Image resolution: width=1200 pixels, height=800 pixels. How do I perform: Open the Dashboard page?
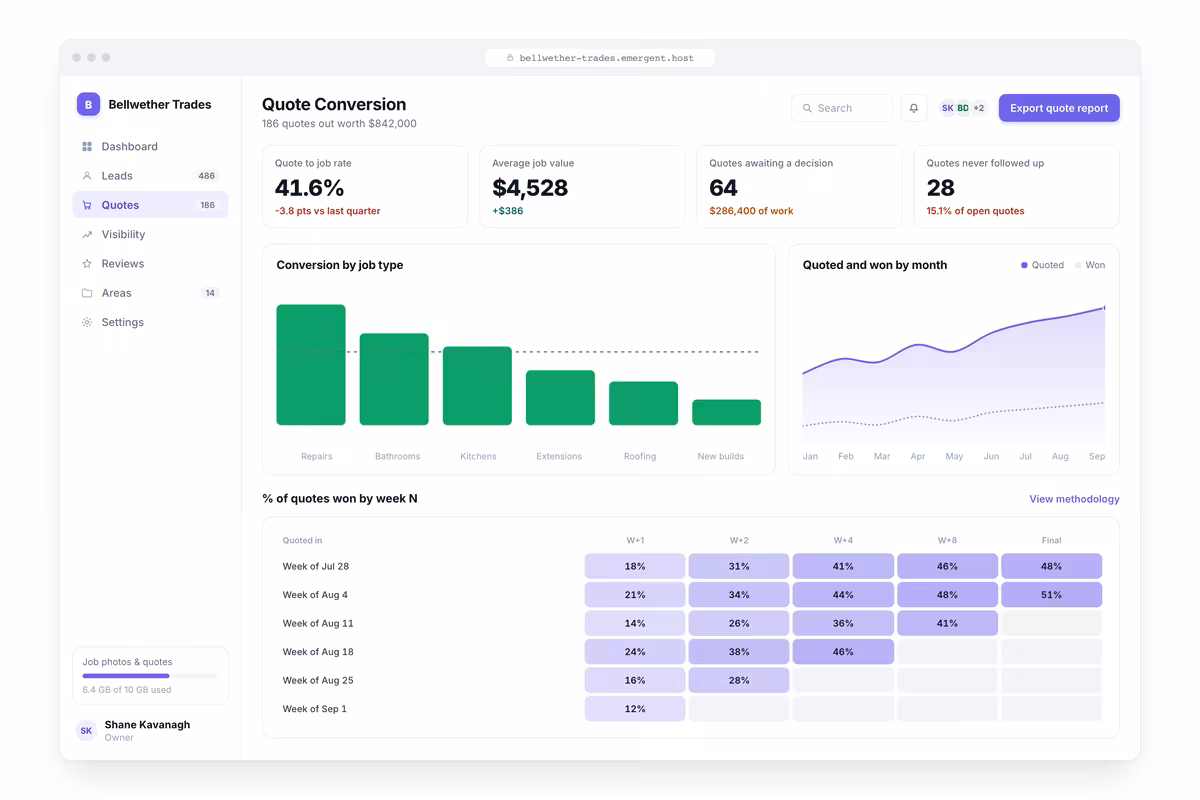pyautogui.click(x=150, y=147)
